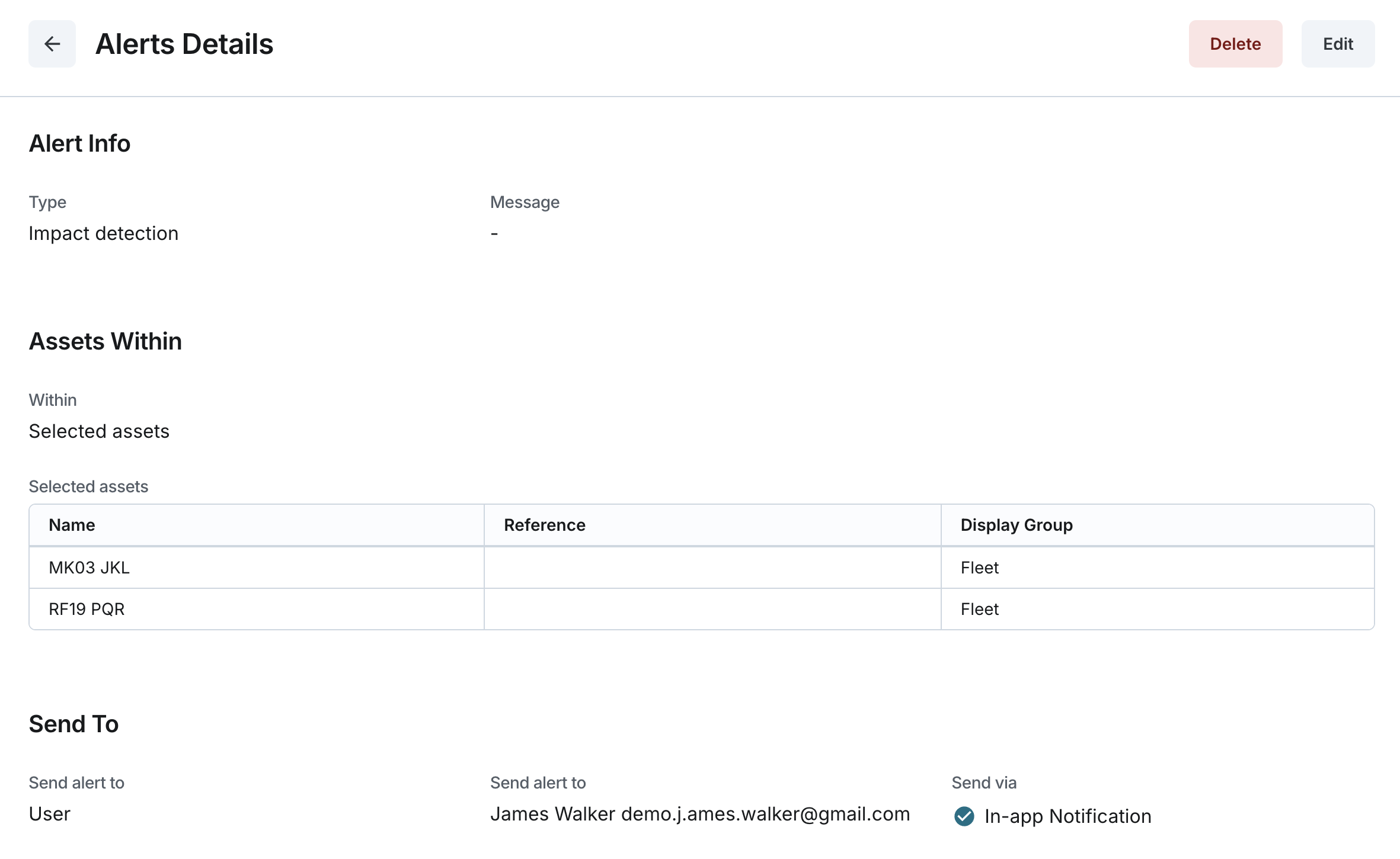Click the In-app Notification checkmark icon

click(964, 816)
